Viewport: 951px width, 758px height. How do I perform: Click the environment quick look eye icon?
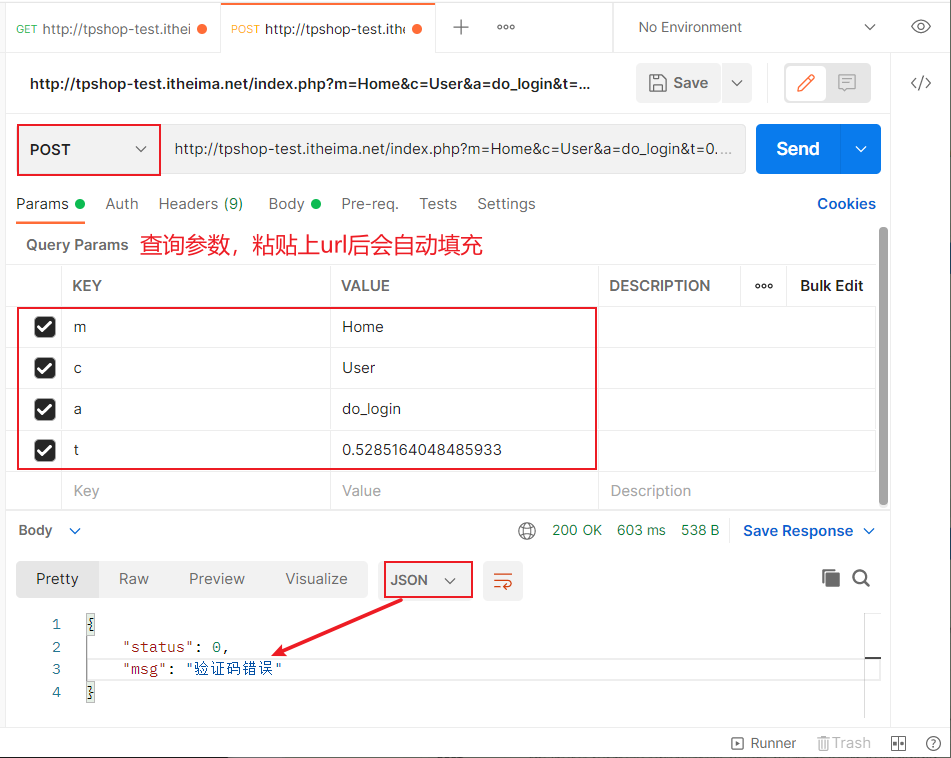click(x=921, y=27)
